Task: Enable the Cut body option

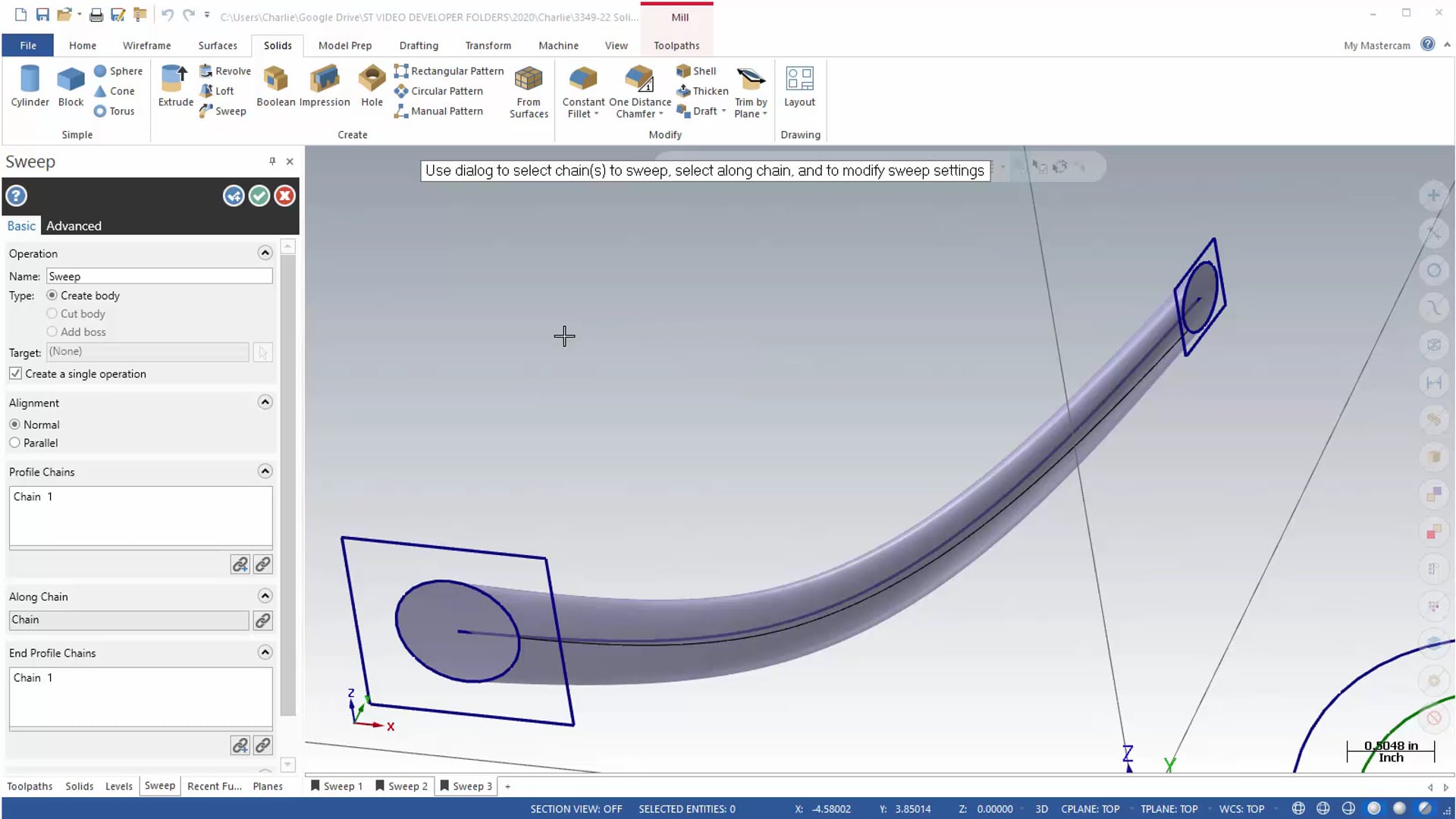Action: coord(52,313)
